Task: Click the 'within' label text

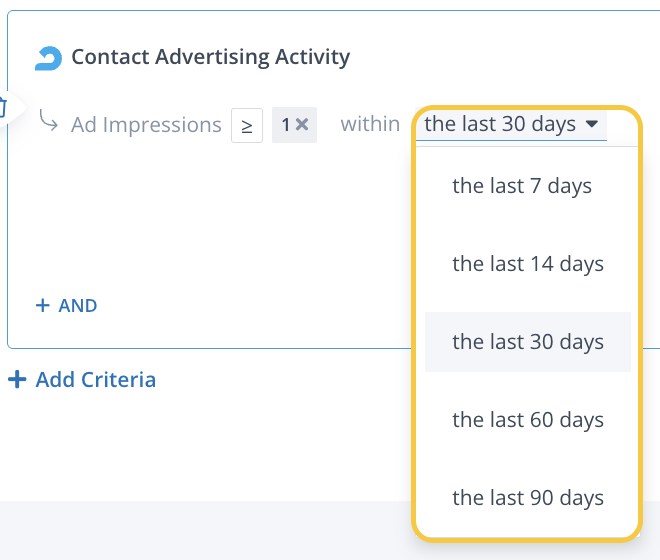Action: click(x=370, y=125)
